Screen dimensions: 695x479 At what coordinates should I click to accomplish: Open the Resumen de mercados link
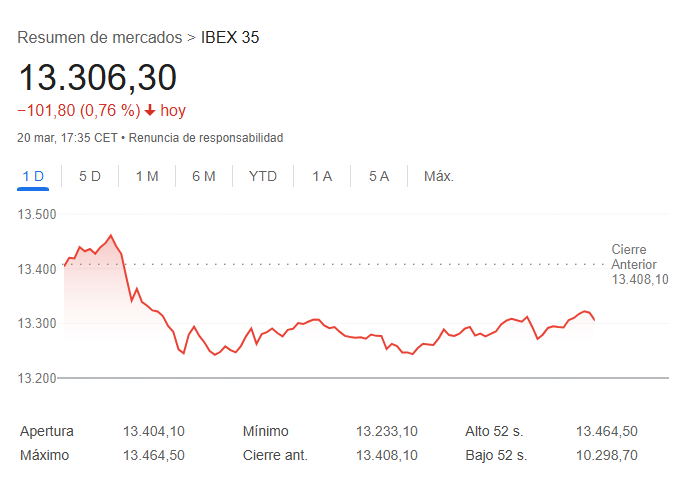click(x=100, y=38)
